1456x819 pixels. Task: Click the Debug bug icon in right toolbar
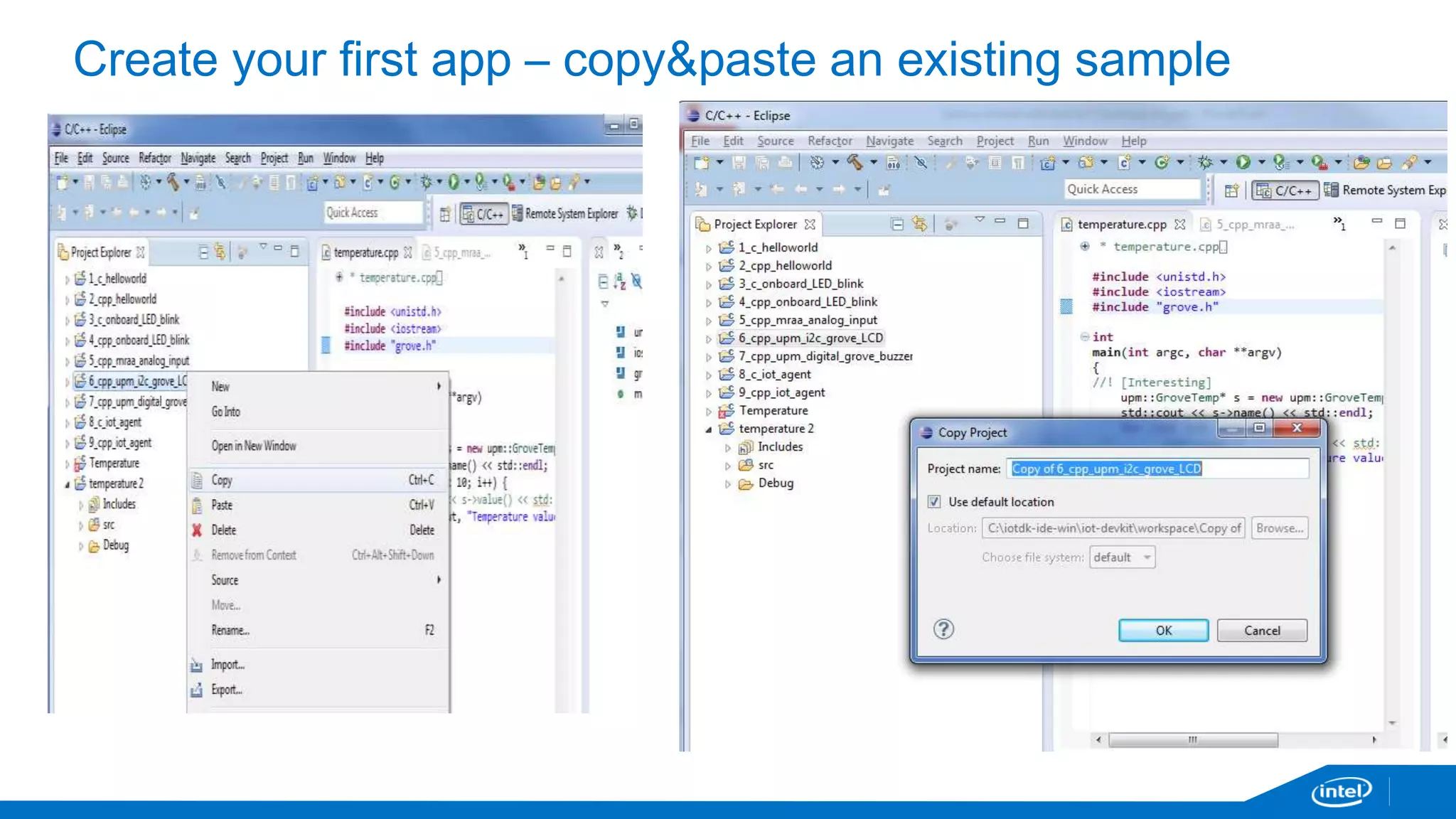pyautogui.click(x=1204, y=163)
